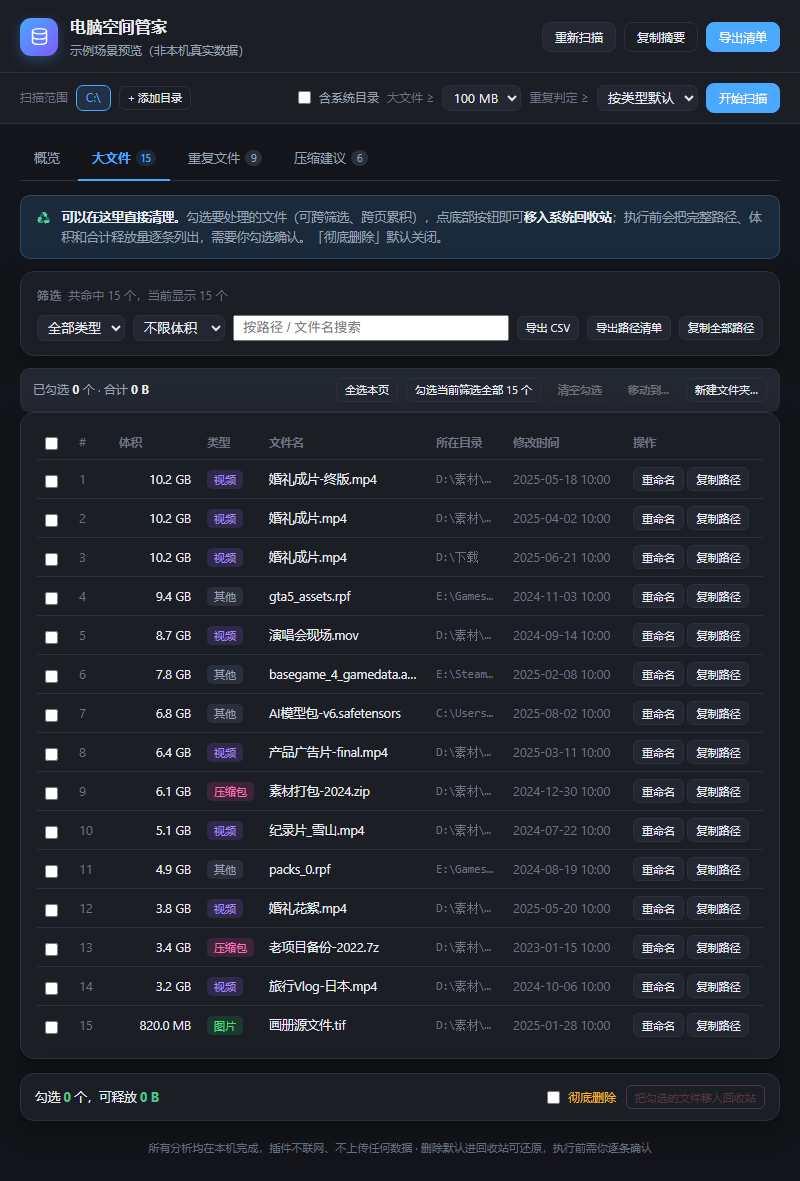Open the 重复文件 tab

(x=224, y=158)
